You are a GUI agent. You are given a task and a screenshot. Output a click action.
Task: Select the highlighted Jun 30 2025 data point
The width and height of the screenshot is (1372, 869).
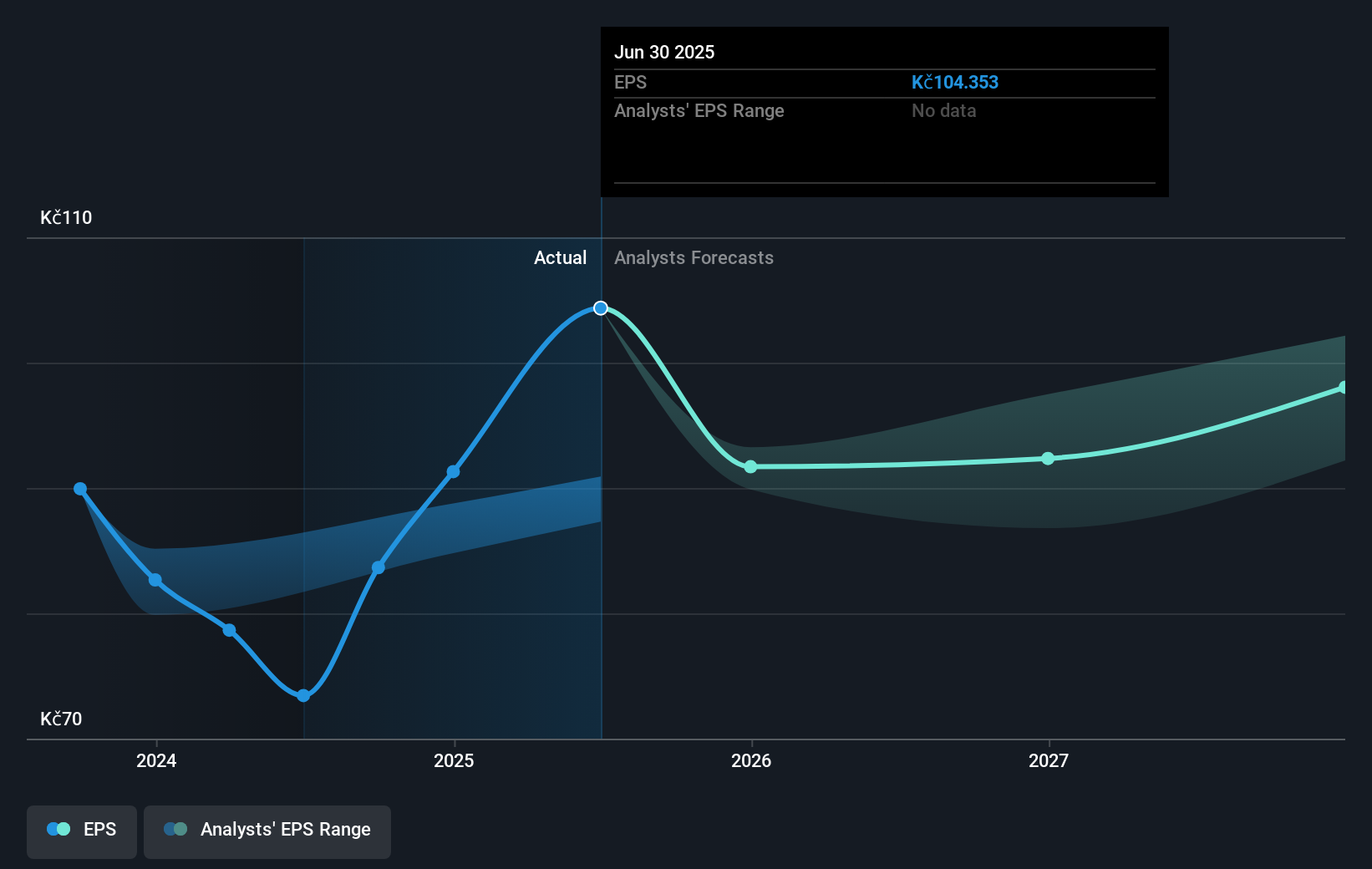(600, 307)
